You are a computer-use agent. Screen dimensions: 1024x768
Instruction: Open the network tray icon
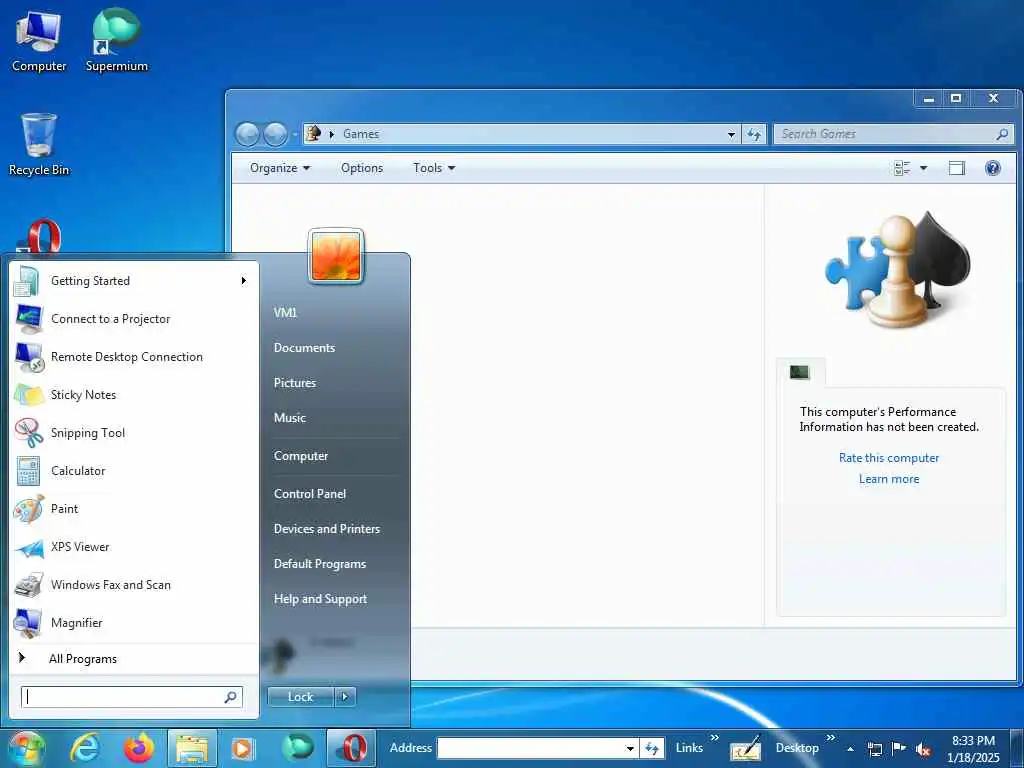pyautogui.click(x=874, y=749)
